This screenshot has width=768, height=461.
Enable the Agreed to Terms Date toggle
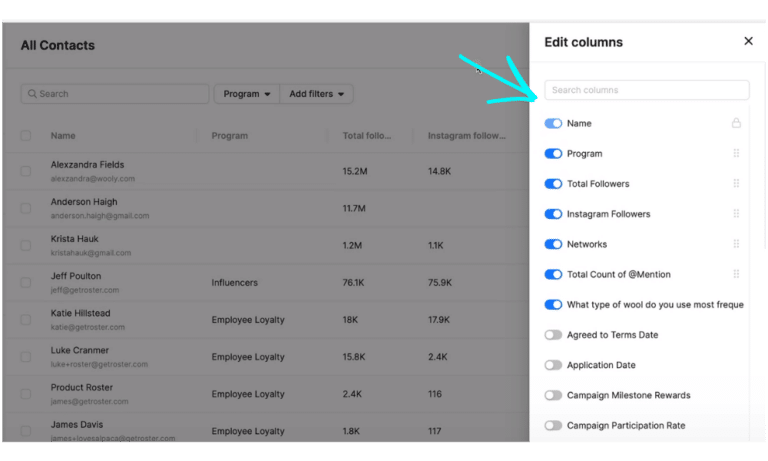coord(553,335)
